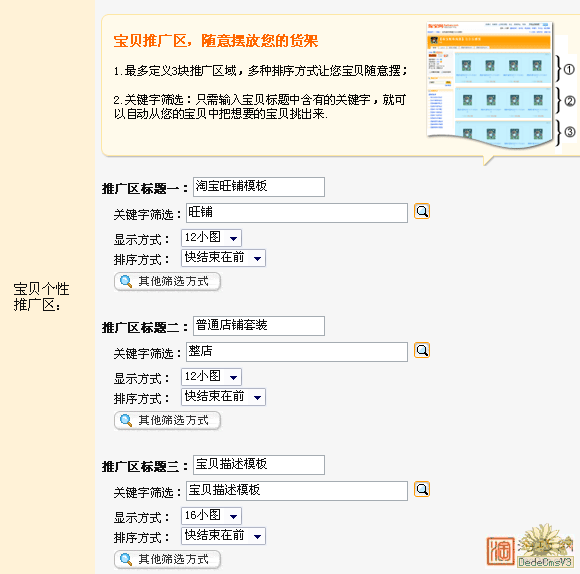Expand 12小图 display dropdown in section two

pyautogui.click(x=212, y=377)
